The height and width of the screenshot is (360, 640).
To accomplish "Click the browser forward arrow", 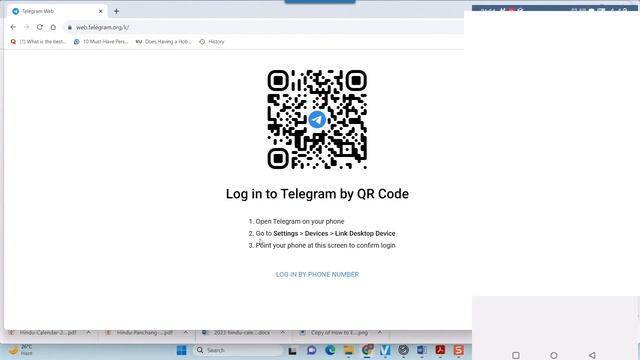I will pos(27,27).
